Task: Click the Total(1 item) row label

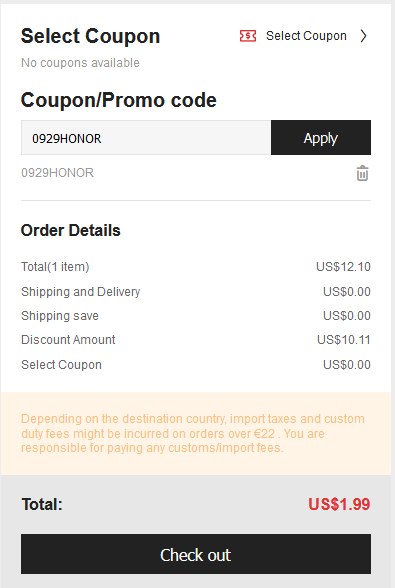Action: [x=55, y=267]
